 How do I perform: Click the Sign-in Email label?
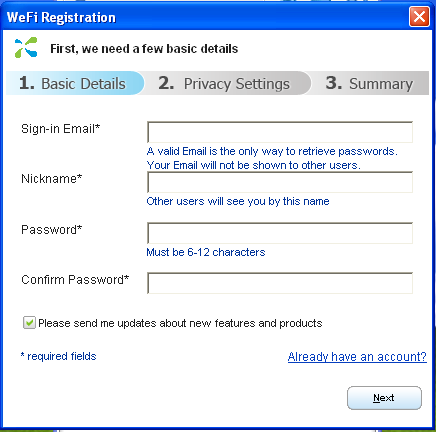(x=60, y=129)
